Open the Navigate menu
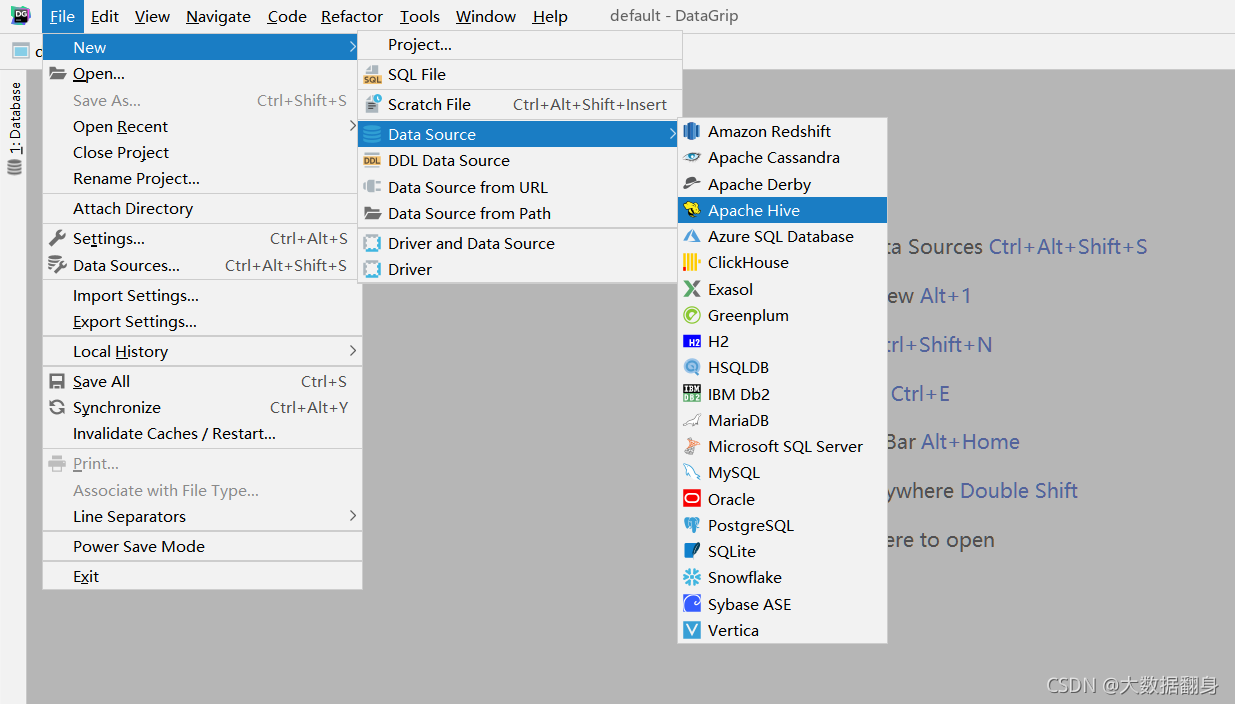Screen dimensions: 1235x704 click(x=218, y=16)
